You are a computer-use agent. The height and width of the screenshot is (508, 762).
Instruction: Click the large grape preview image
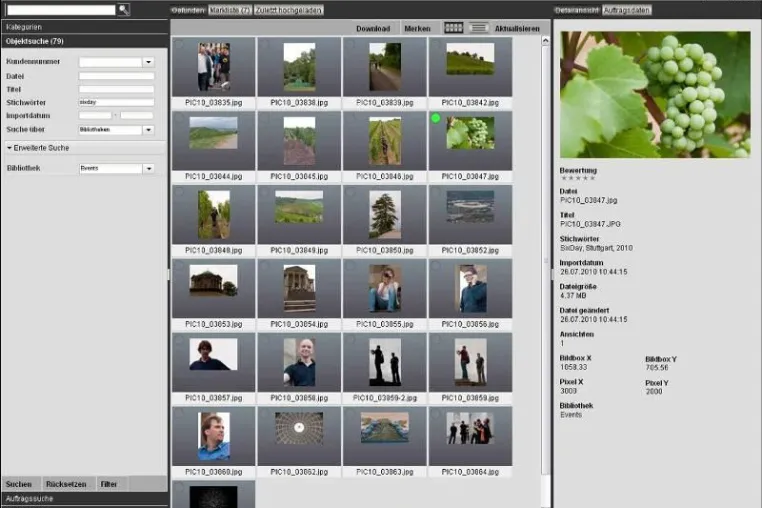655,94
